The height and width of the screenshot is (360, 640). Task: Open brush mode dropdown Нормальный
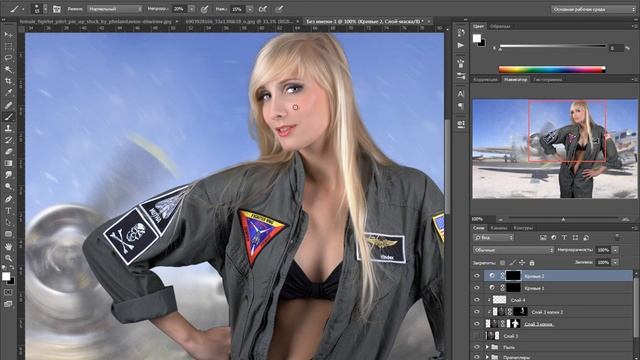click(114, 9)
